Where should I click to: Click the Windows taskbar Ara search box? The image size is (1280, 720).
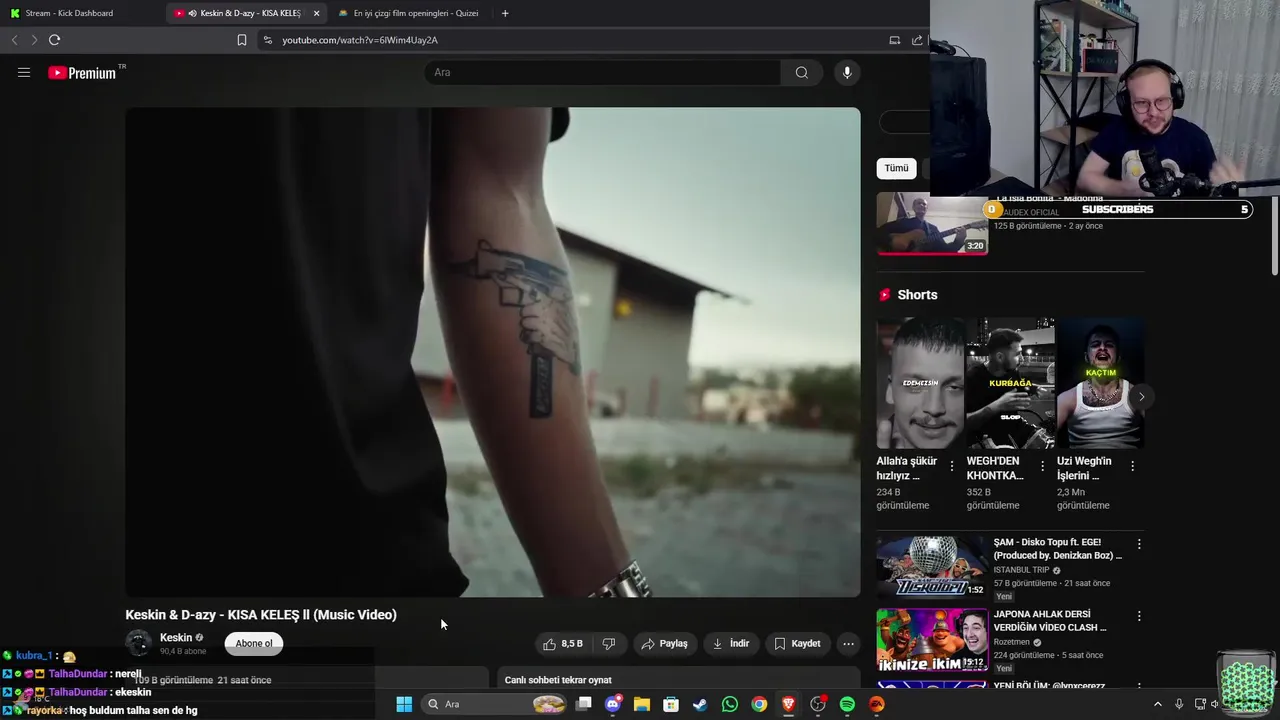(x=494, y=704)
